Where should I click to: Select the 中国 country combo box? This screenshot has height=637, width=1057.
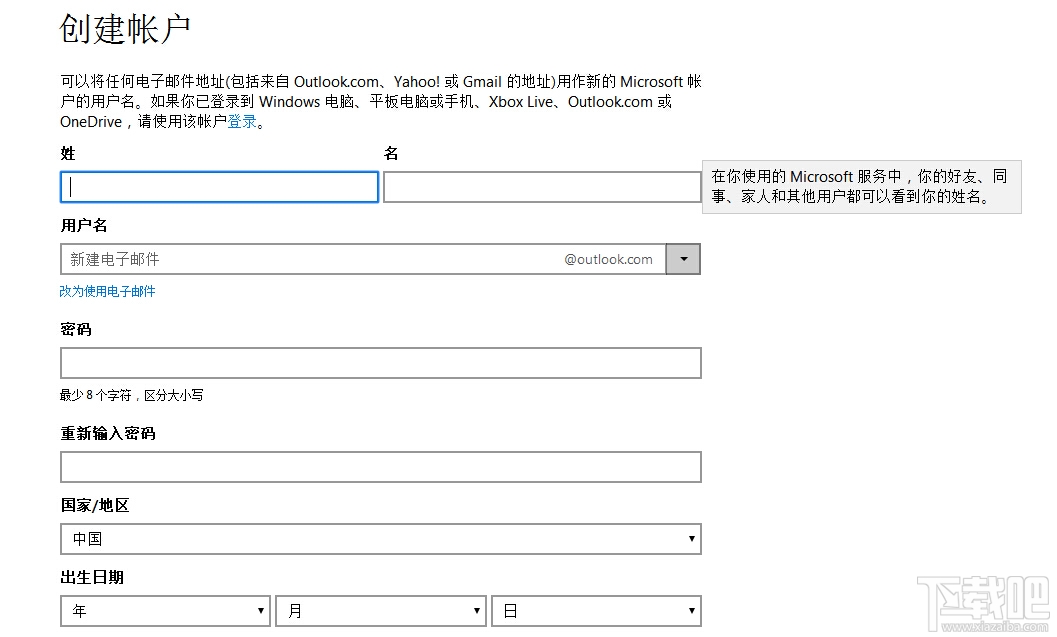pyautogui.click(x=380, y=539)
